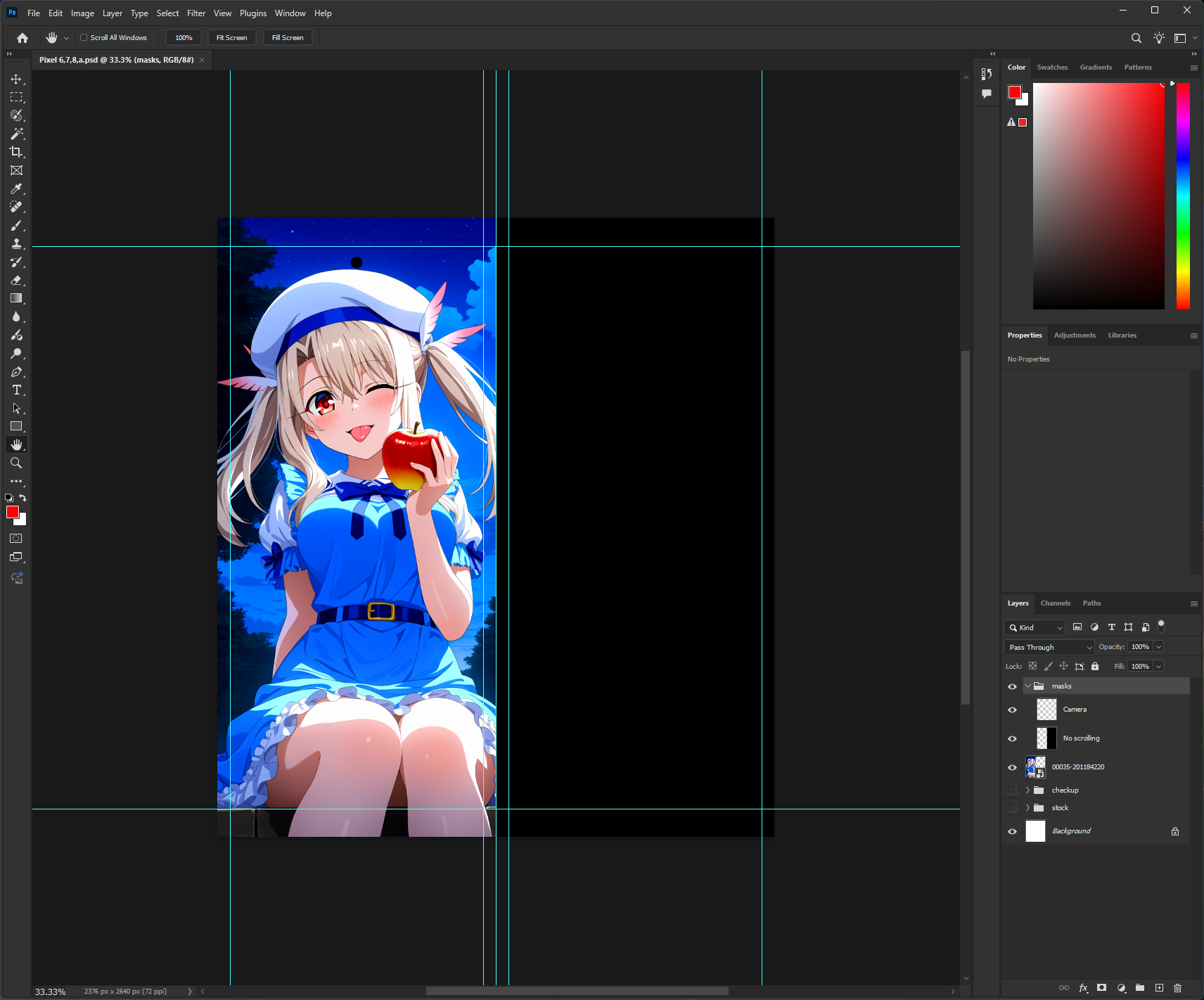Image resolution: width=1204 pixels, height=1000 pixels.
Task: Expand the stock layer group
Action: (x=1027, y=808)
